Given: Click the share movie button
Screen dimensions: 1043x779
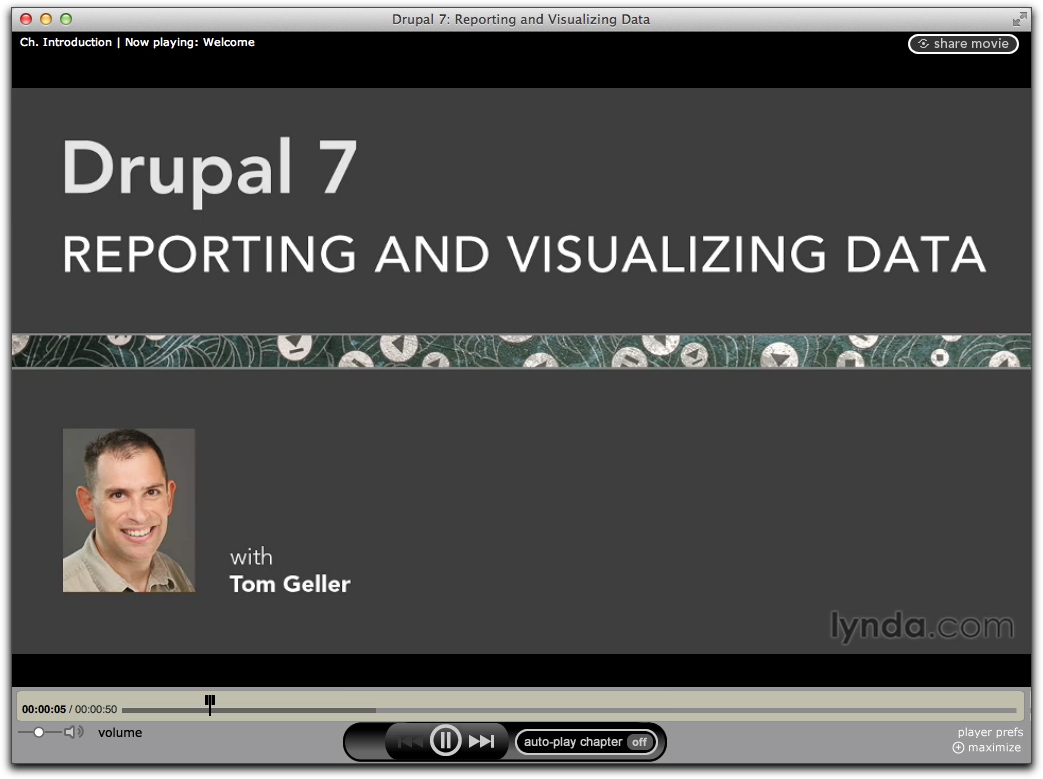Looking at the screenshot, I should pyautogui.click(x=963, y=44).
